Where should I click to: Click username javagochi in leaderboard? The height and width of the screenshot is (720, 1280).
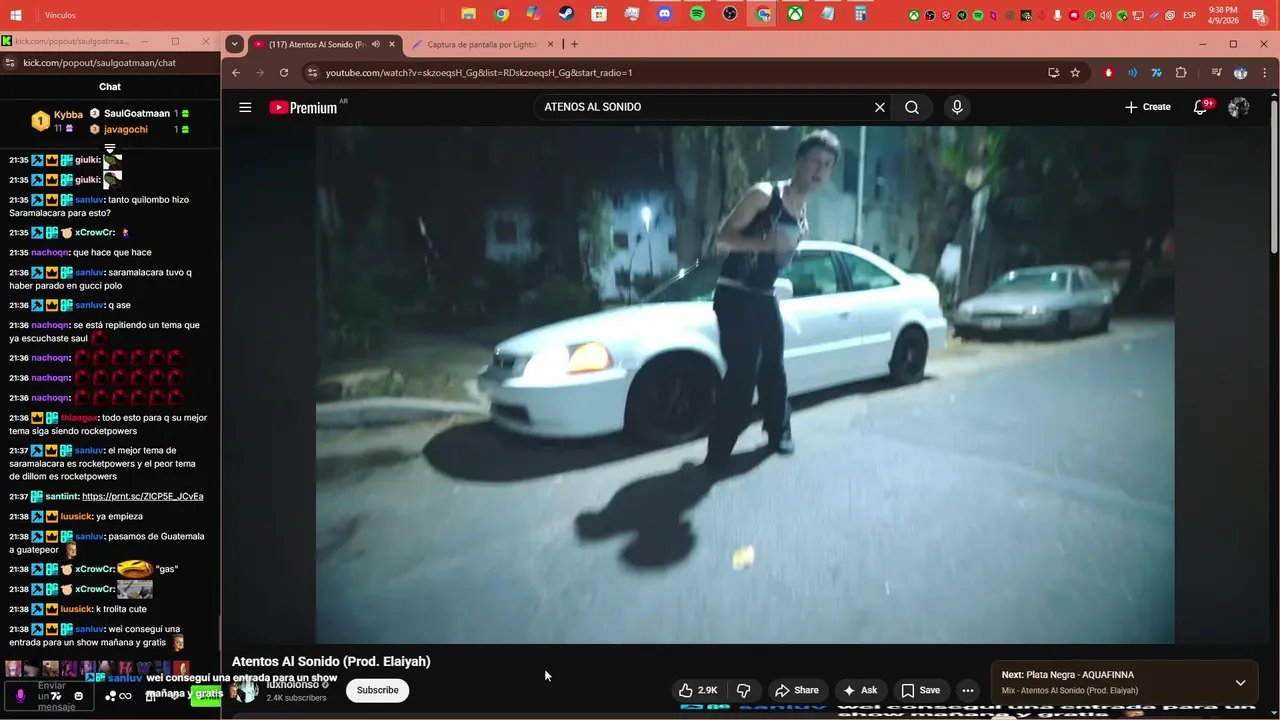(x=126, y=129)
